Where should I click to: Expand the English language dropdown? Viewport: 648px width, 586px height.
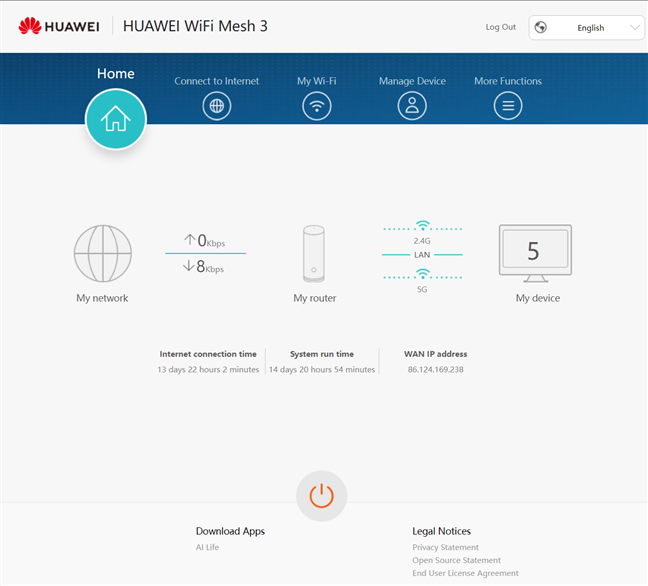pos(586,28)
